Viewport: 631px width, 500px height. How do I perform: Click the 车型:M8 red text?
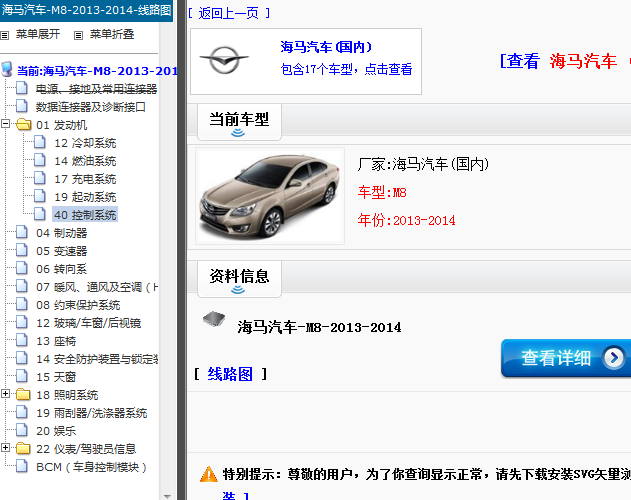(x=382, y=192)
